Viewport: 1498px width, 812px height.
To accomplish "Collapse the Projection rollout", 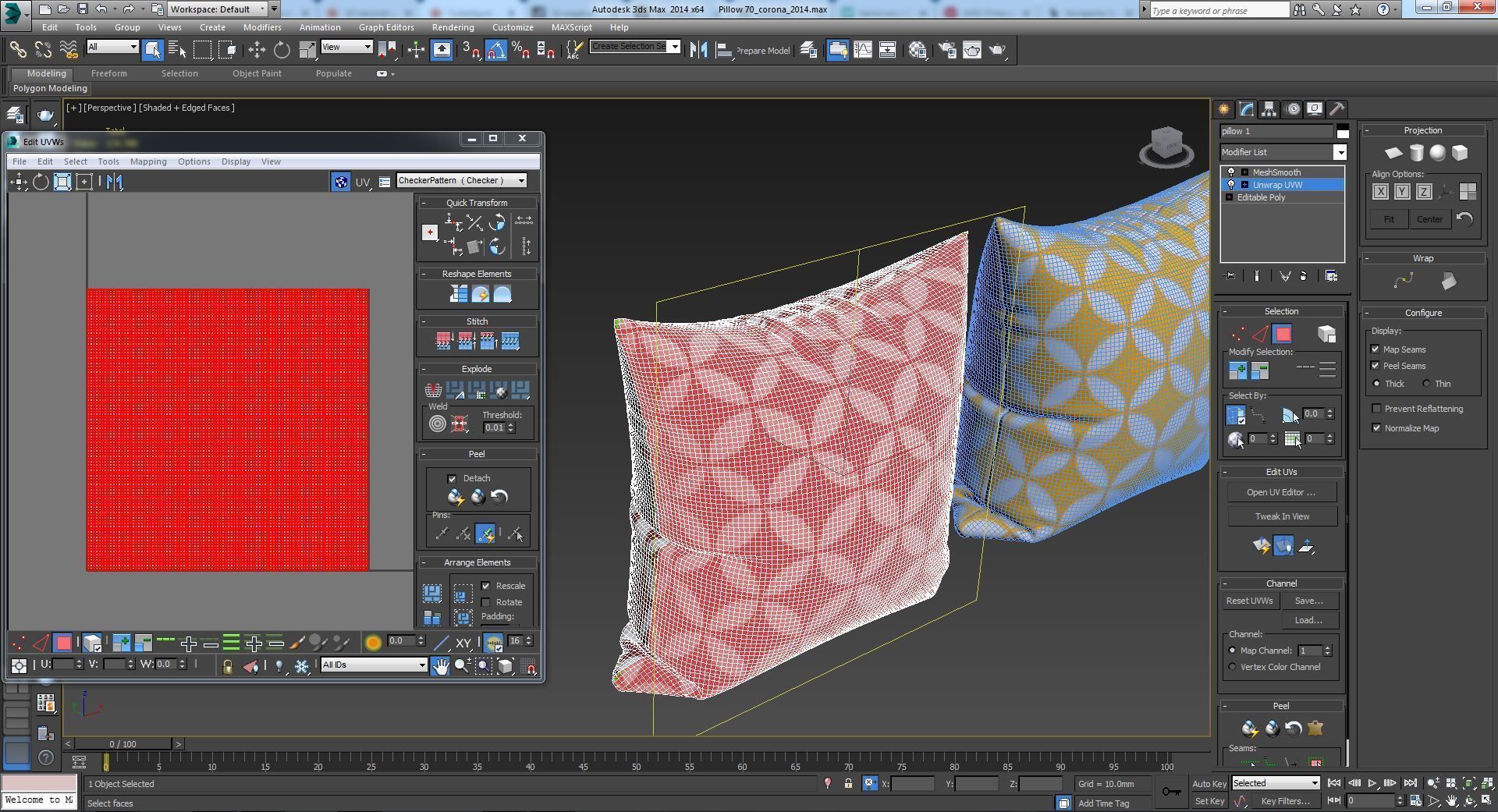I will [x=1368, y=130].
